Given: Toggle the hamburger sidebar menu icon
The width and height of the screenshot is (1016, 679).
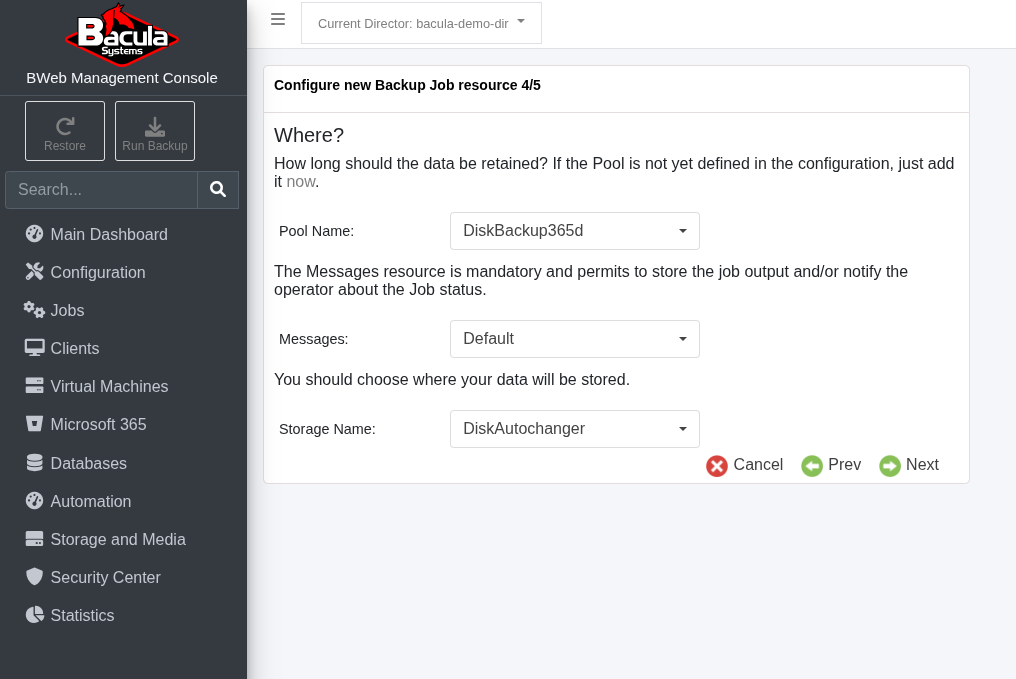Looking at the screenshot, I should click(x=278, y=19).
